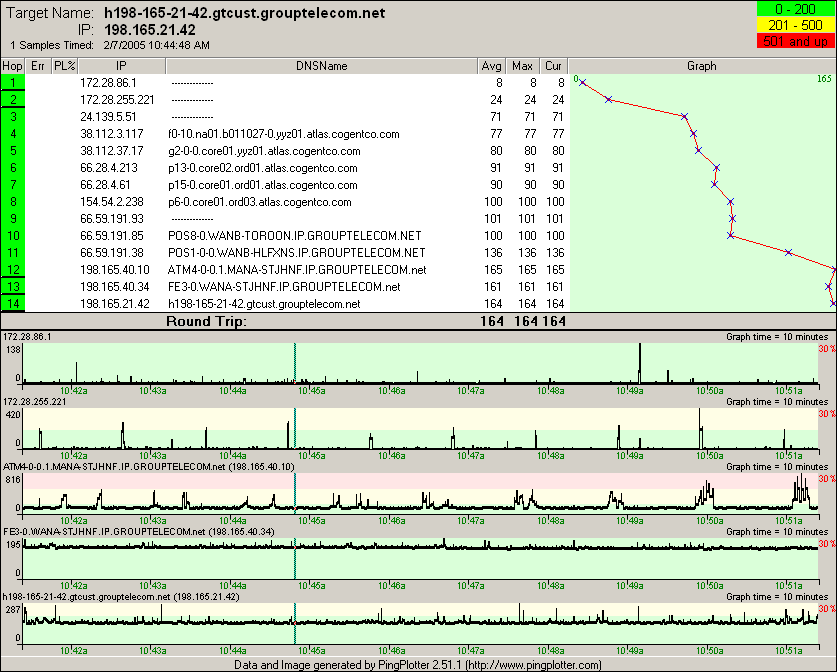
Task: Select the 198.165.40.10 IP row
Action: (x=115, y=269)
